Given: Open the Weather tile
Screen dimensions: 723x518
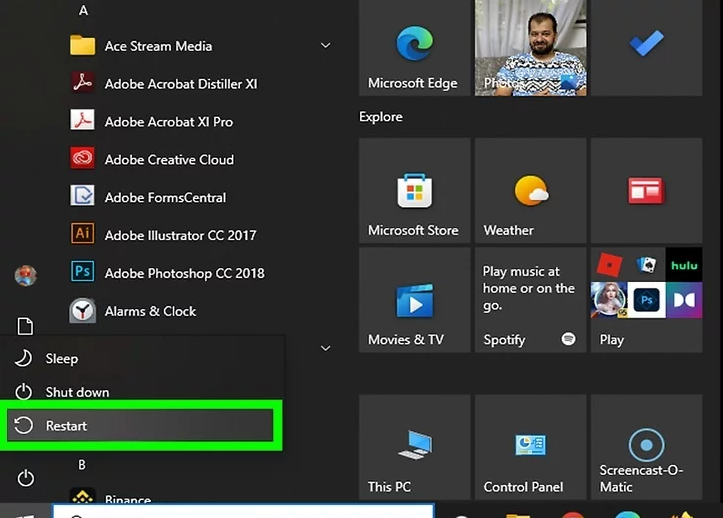Looking at the screenshot, I should pyautogui.click(x=530, y=193).
